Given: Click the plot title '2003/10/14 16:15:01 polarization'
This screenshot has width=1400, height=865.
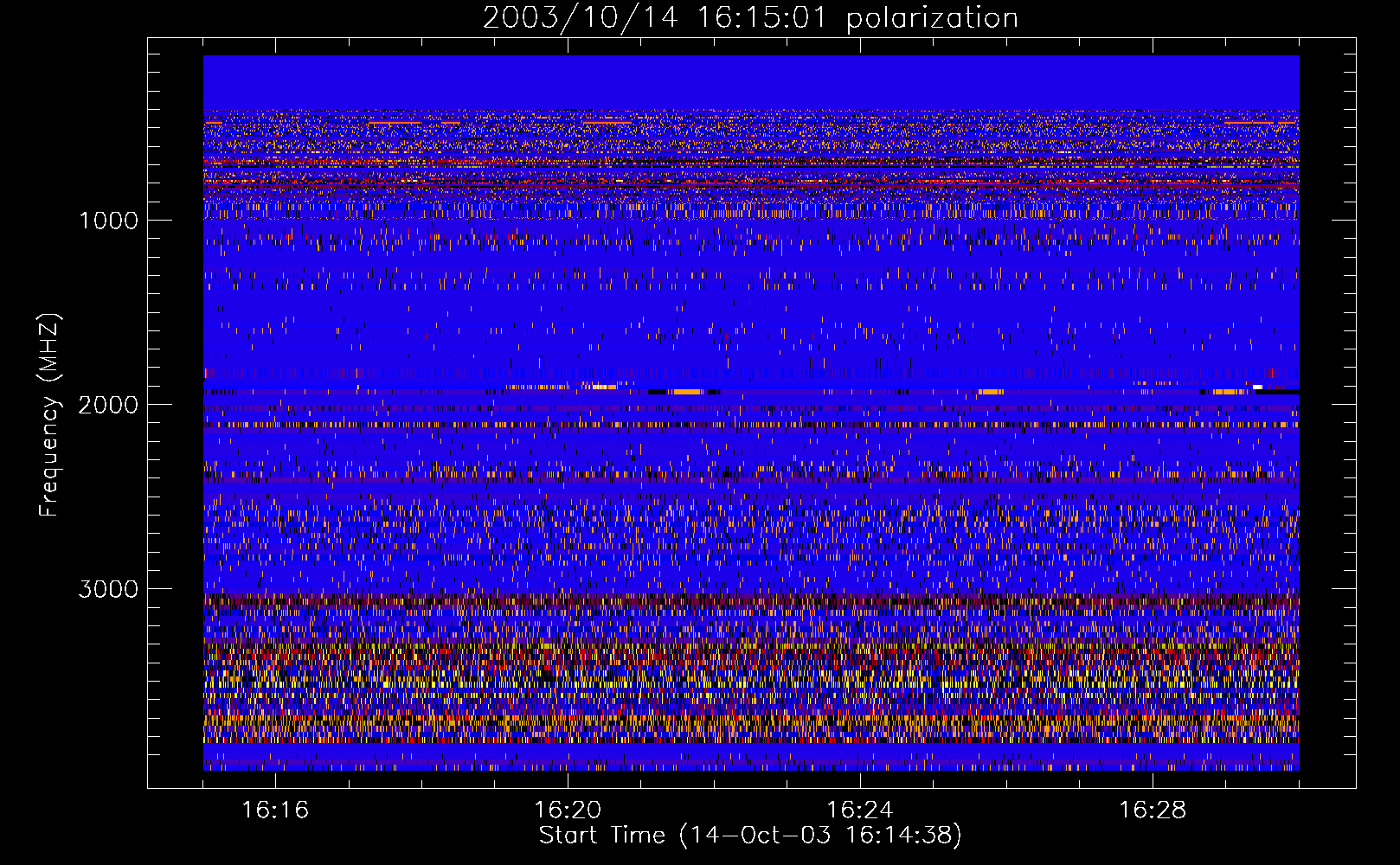Looking at the screenshot, I should 750,18.
